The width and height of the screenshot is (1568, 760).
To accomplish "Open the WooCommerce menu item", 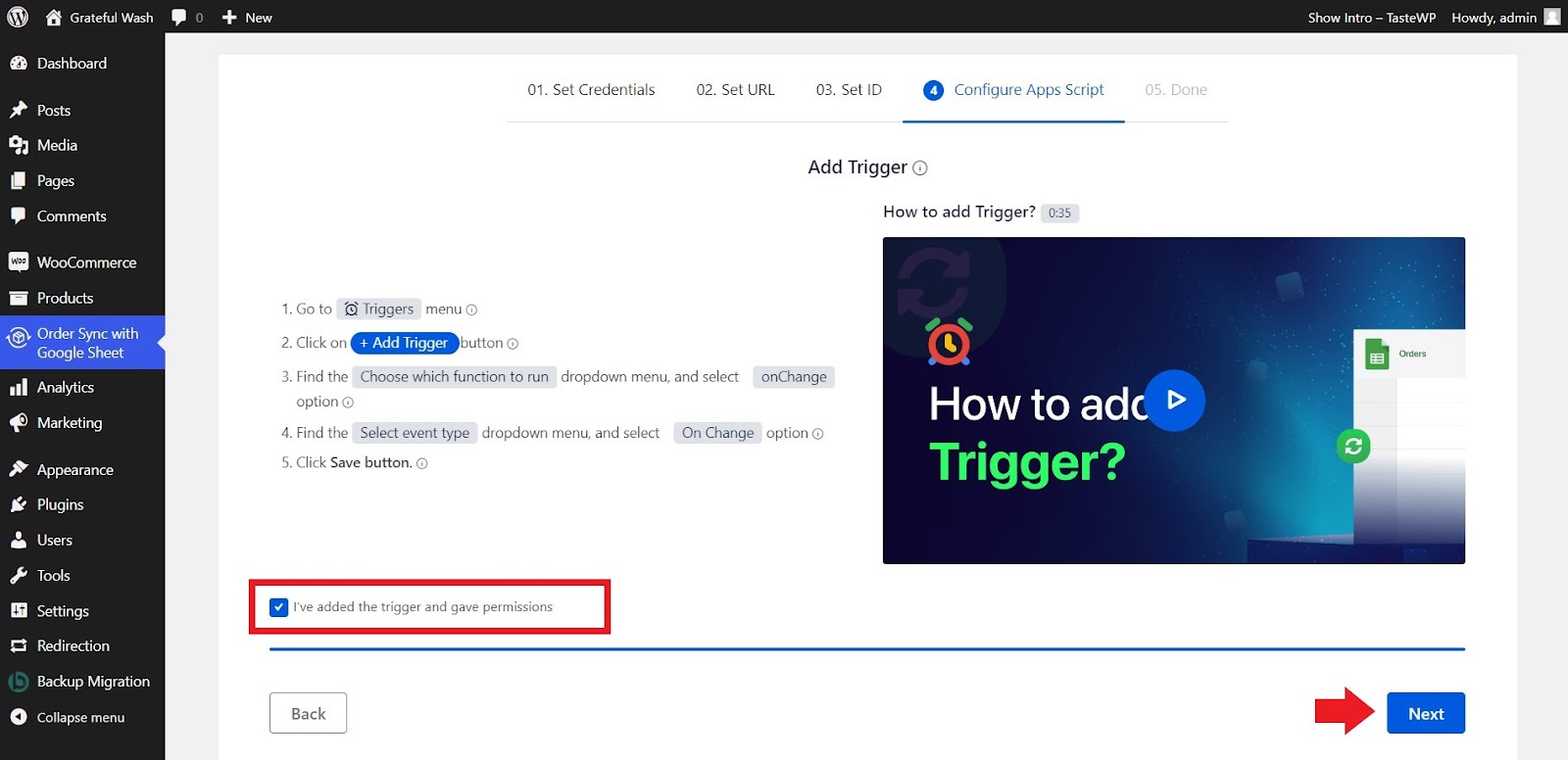I will (x=82, y=261).
